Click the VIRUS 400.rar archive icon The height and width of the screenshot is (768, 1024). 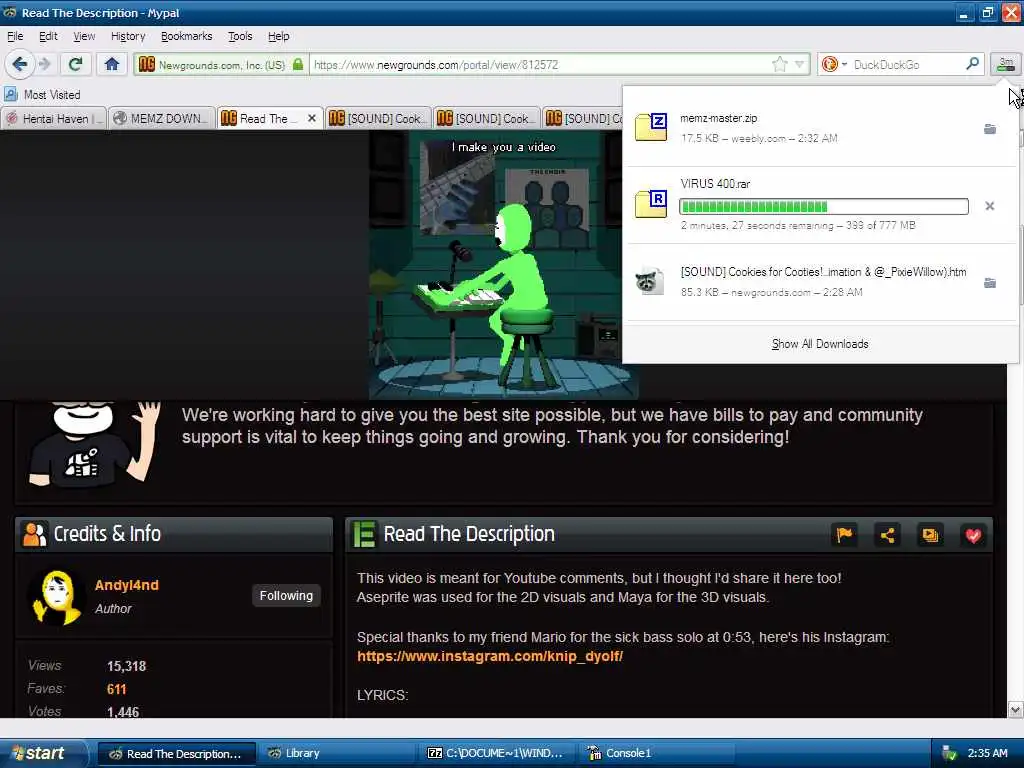(650, 204)
